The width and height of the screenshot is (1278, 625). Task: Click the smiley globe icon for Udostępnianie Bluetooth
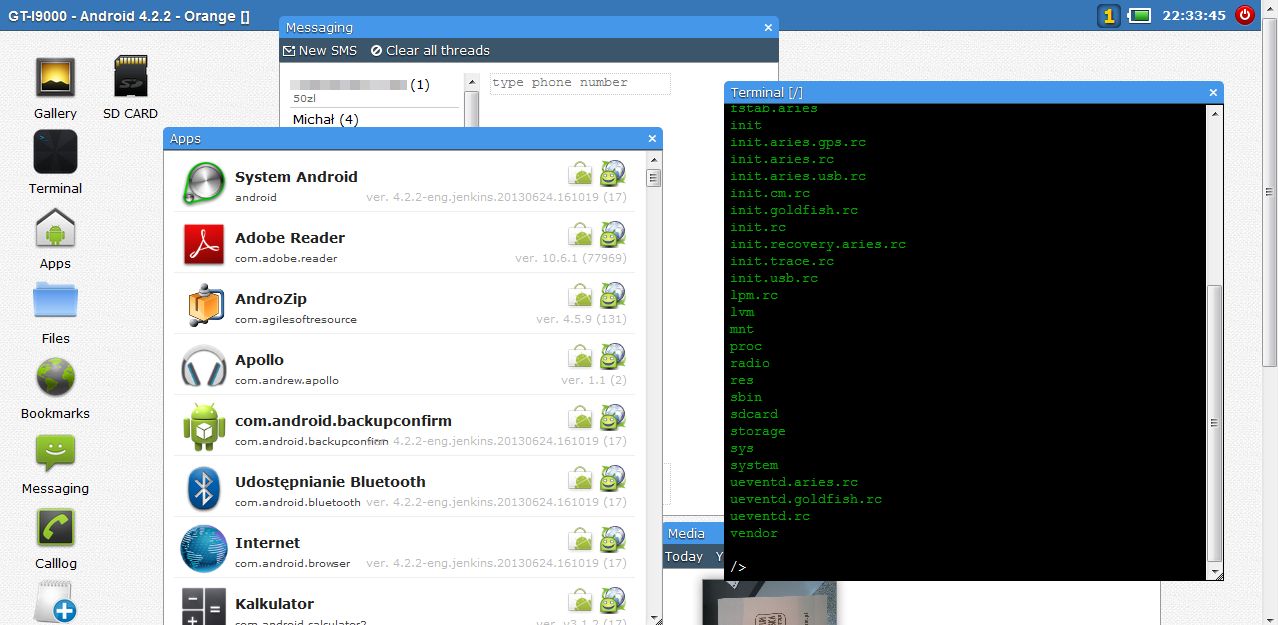613,478
